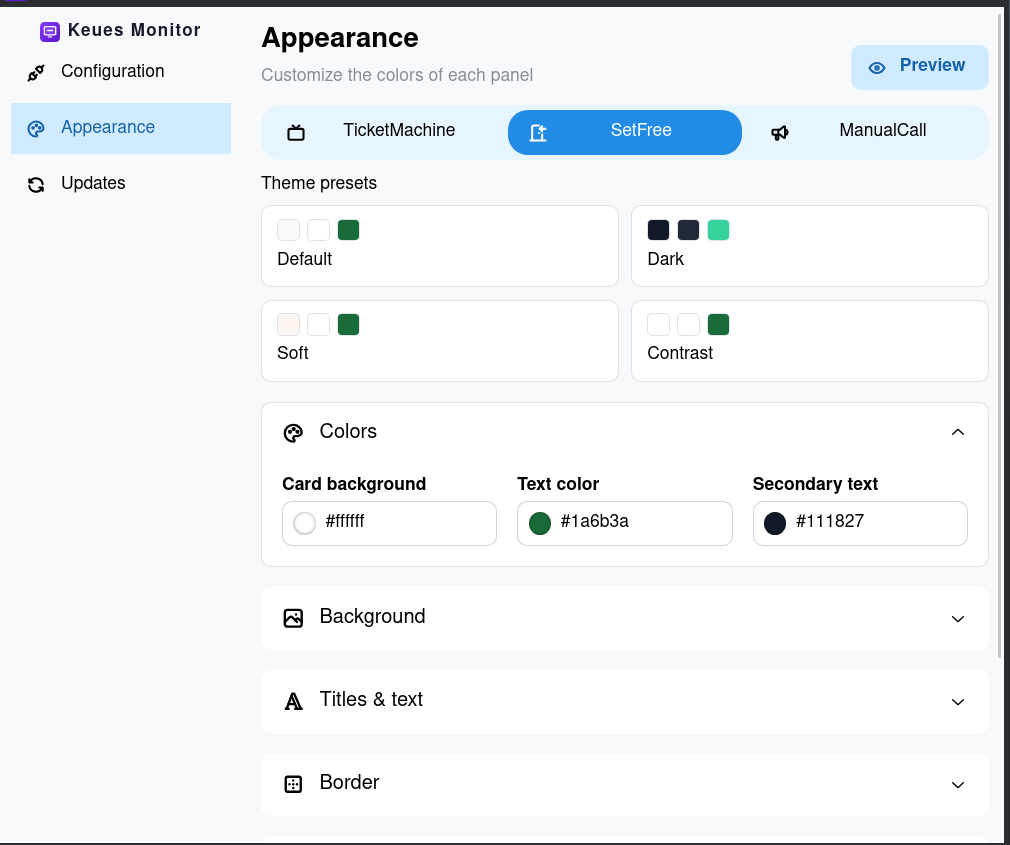1010x845 pixels.
Task: Open the Updates page
Action: (x=121, y=184)
